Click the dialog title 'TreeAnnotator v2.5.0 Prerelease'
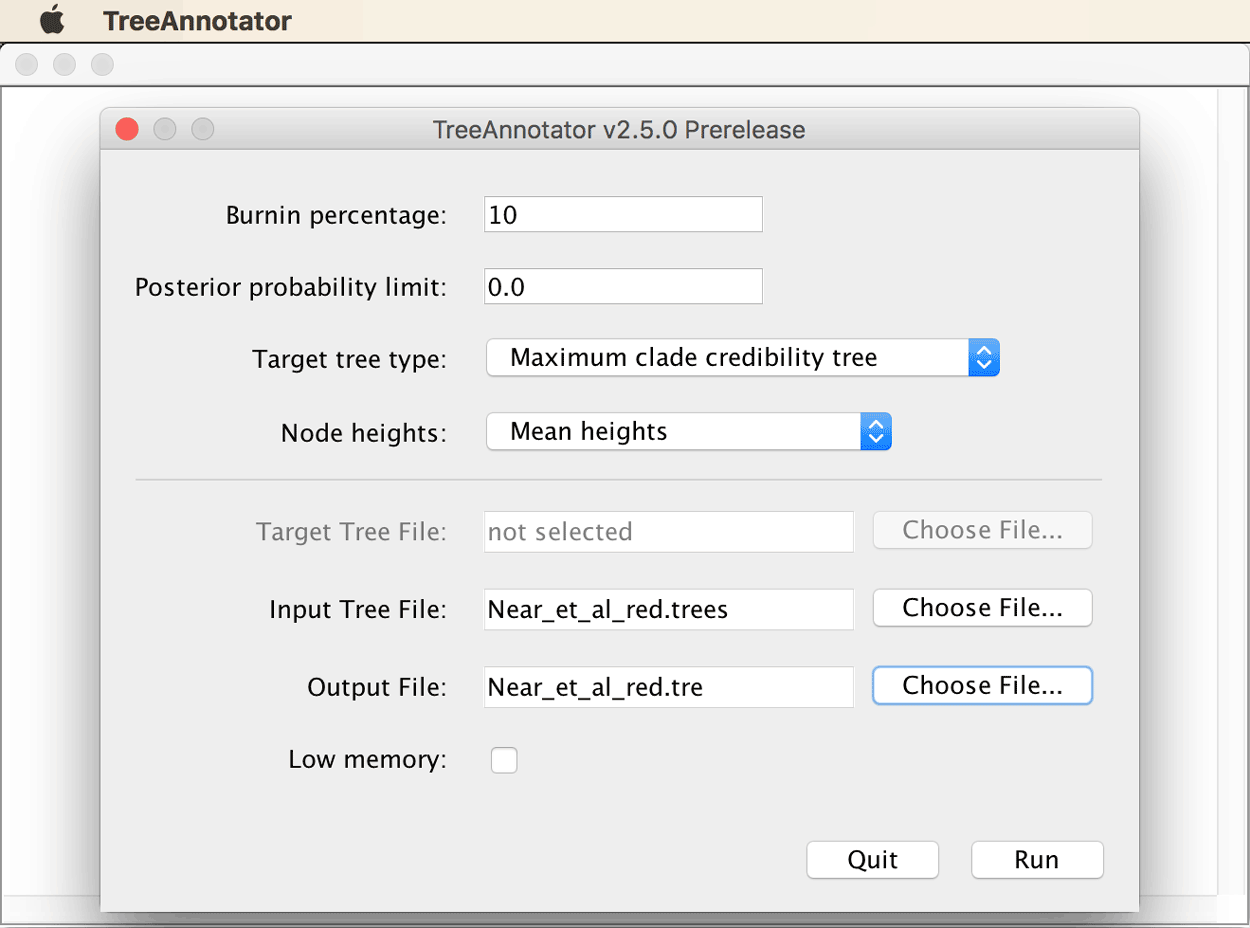 click(x=619, y=130)
